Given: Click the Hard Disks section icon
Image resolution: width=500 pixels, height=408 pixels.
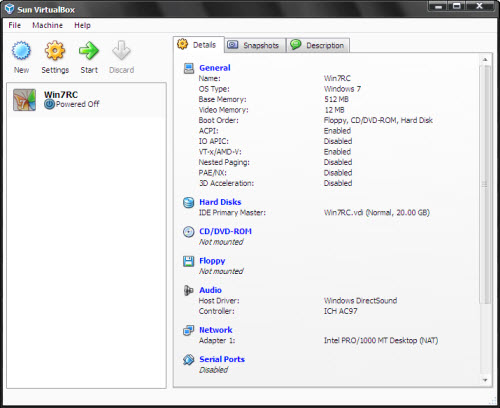Looking at the screenshot, I should tap(189, 202).
